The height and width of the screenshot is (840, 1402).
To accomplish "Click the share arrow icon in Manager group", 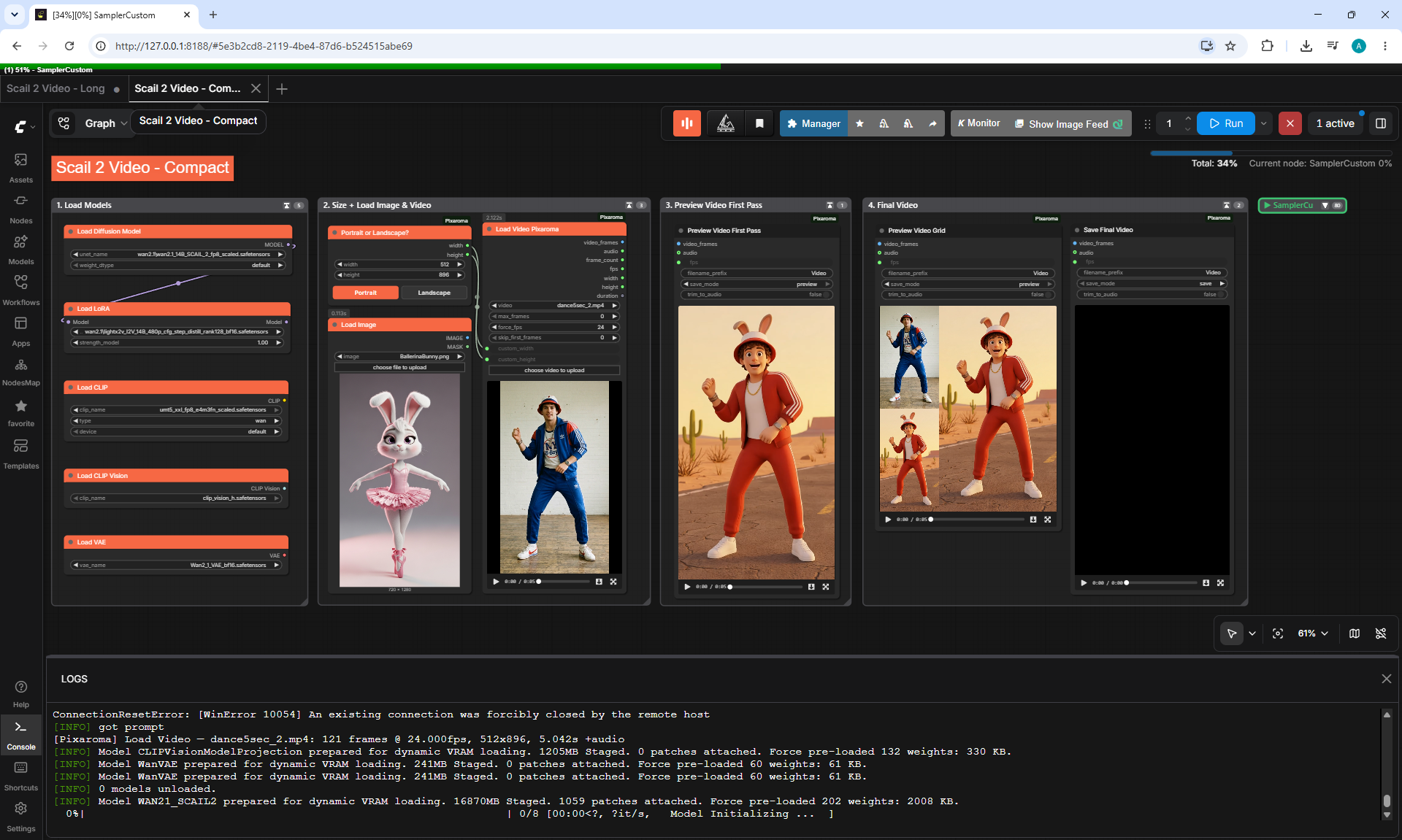I will (932, 123).
